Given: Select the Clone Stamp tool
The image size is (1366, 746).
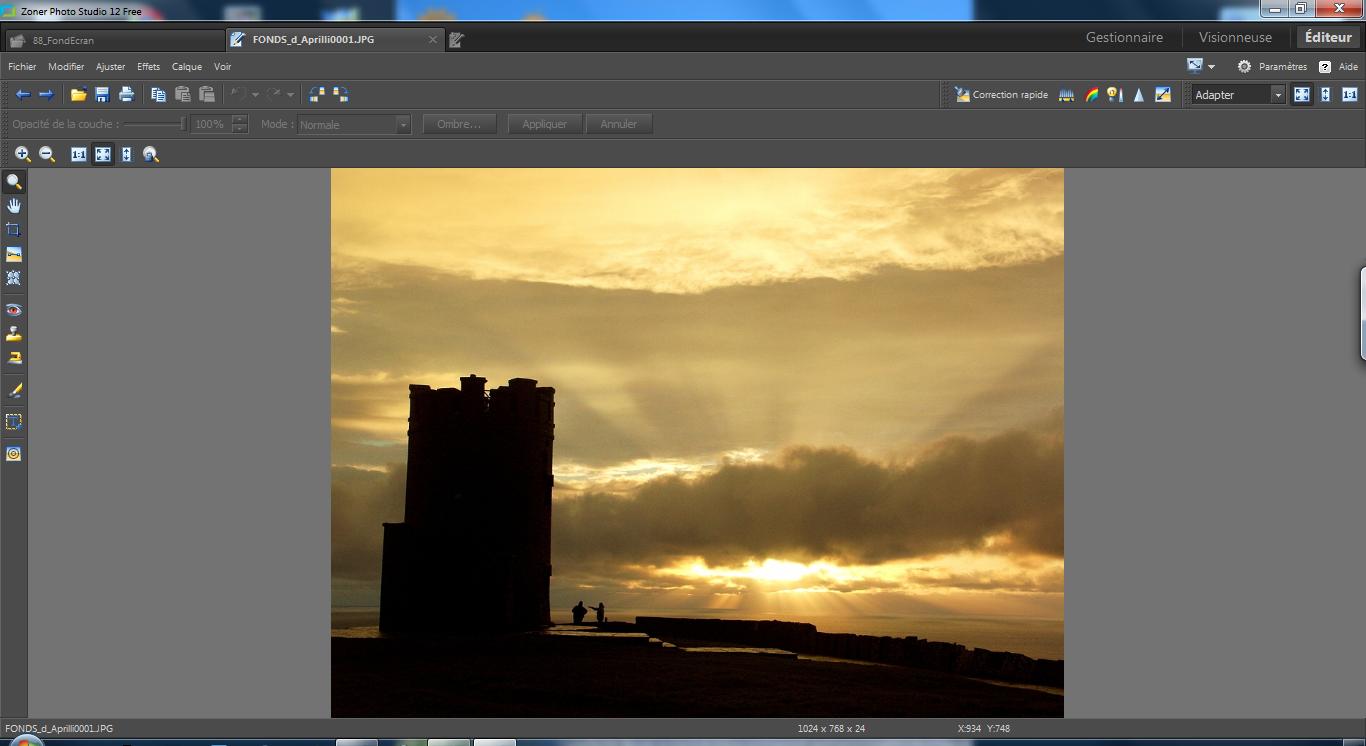Looking at the screenshot, I should (14, 334).
